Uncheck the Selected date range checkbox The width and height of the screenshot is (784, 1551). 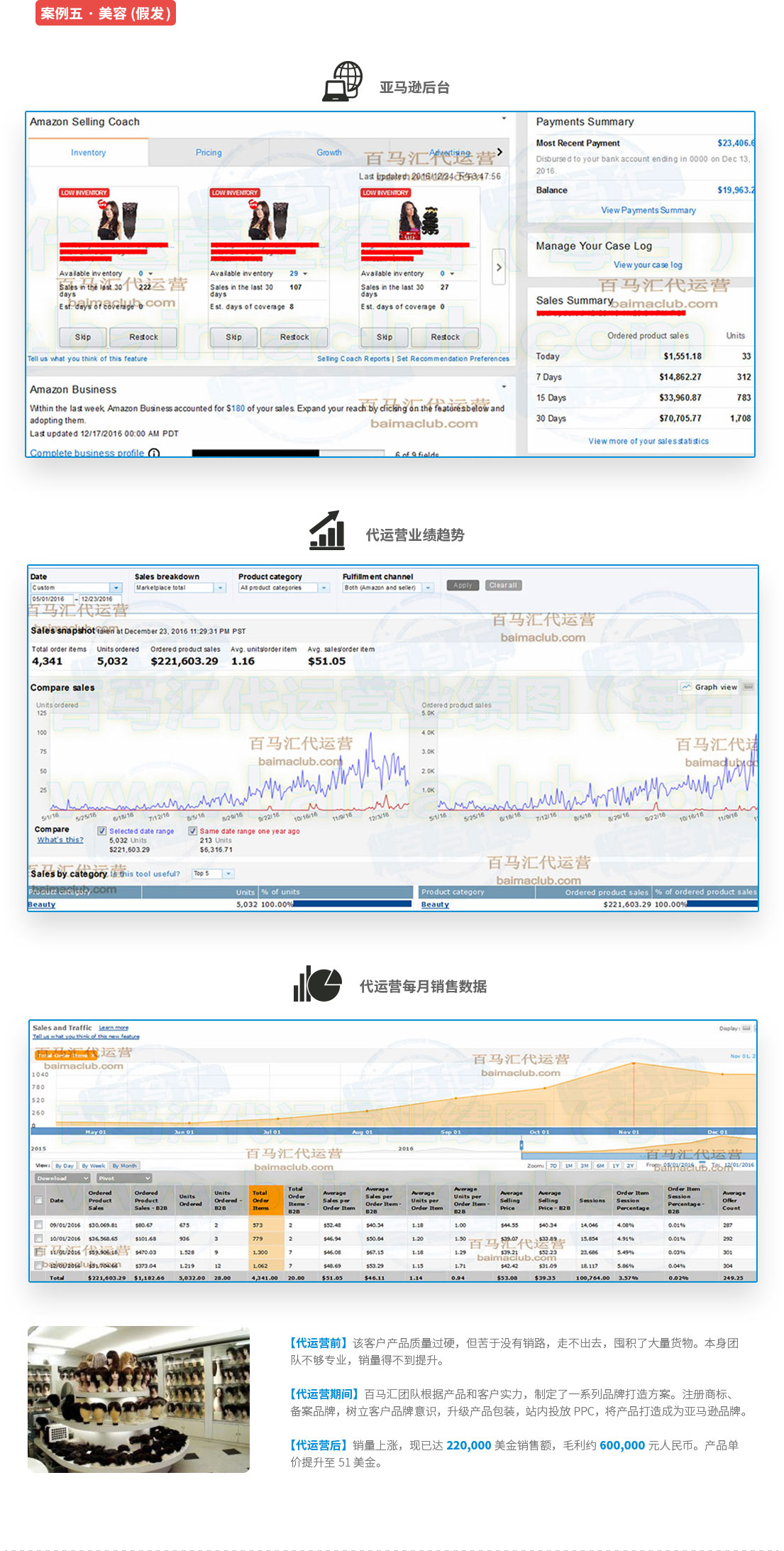coord(102,831)
